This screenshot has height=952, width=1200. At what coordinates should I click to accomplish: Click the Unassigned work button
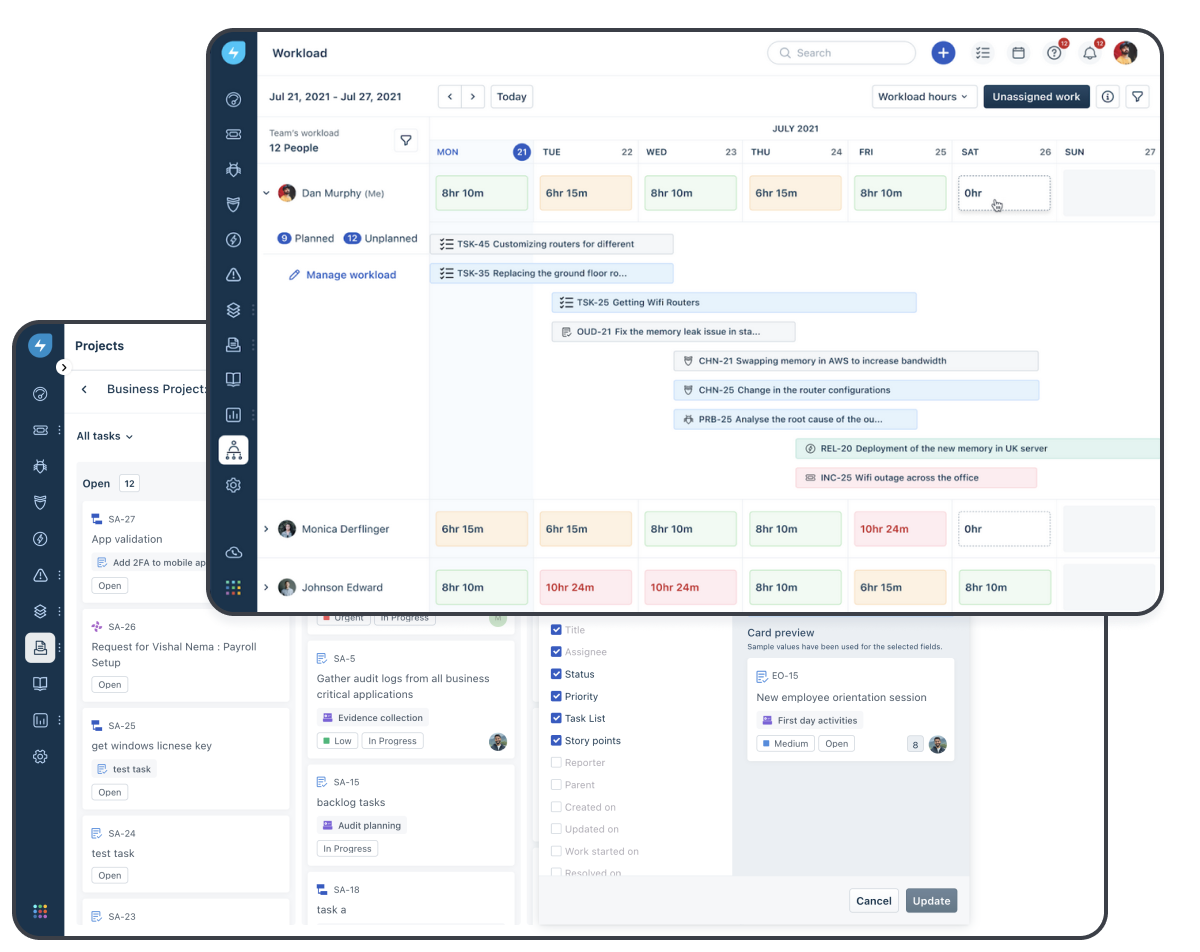(1036, 97)
